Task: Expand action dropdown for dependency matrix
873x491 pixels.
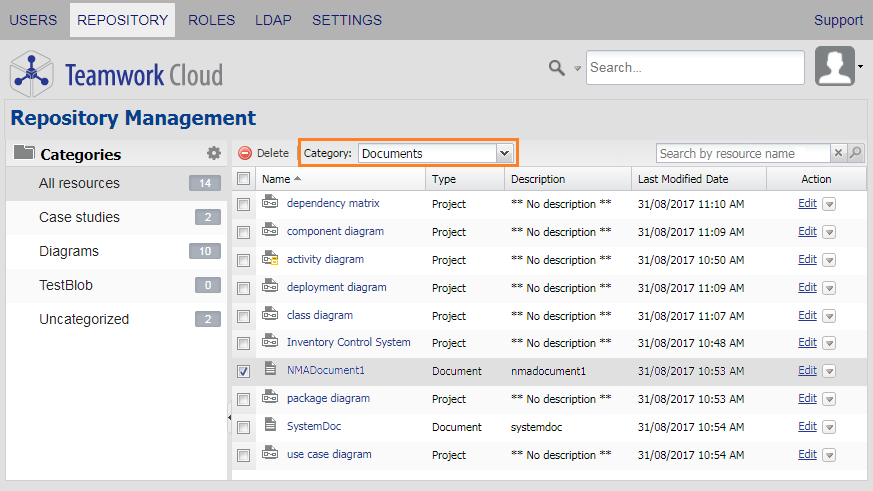Action: pyautogui.click(x=829, y=204)
